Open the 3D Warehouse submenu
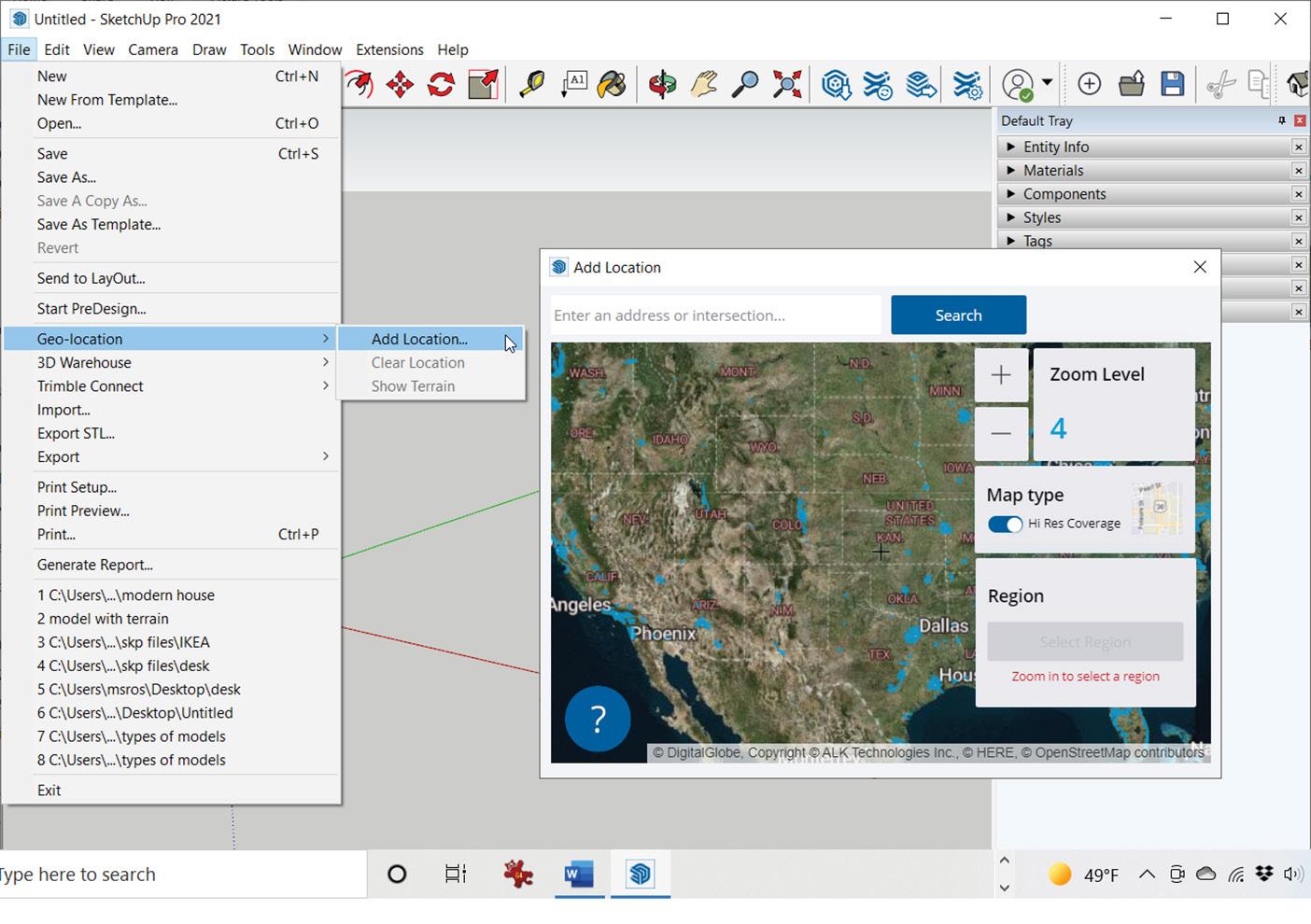This screenshot has height=924, width=1311. point(84,362)
